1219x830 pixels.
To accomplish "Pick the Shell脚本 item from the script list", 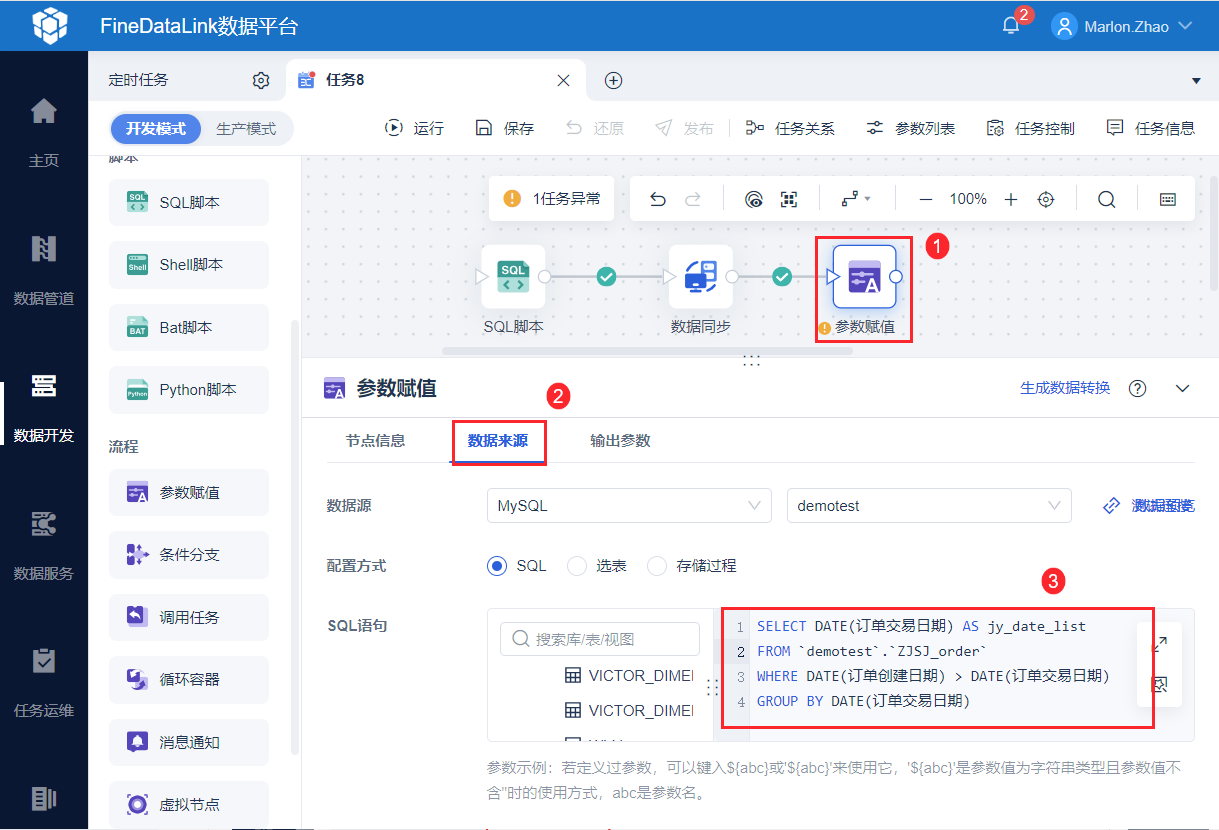I will point(189,265).
